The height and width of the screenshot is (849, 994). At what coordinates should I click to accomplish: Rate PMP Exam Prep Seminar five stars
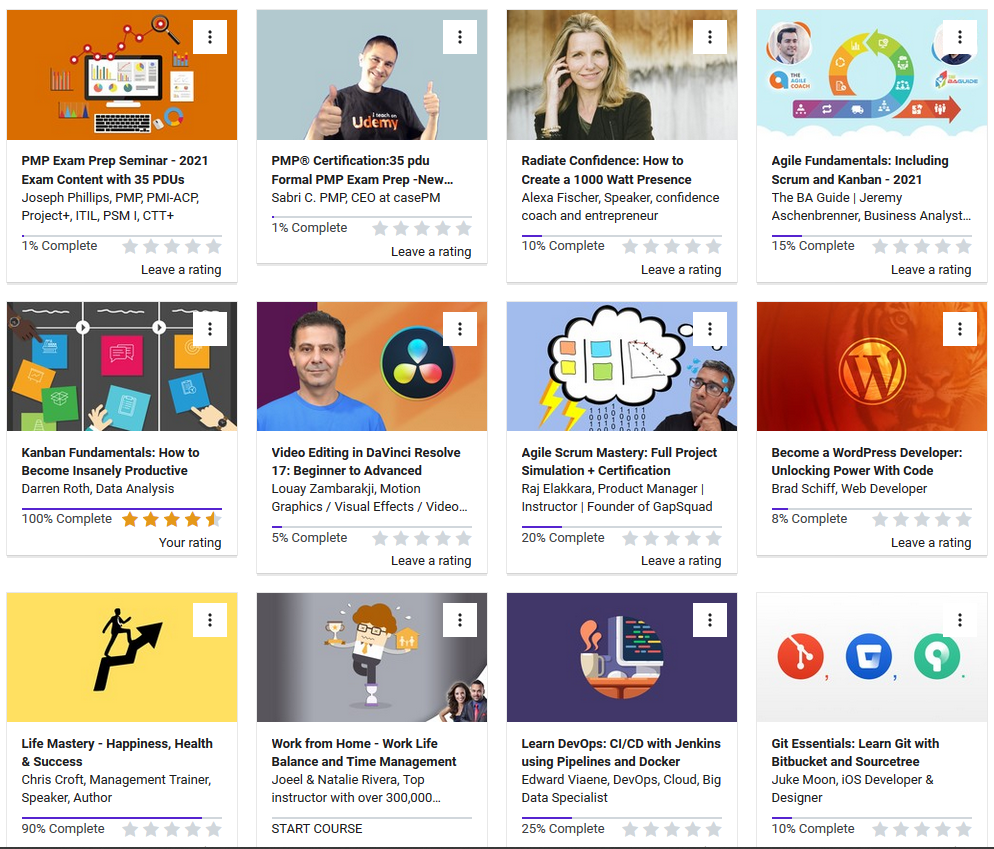pyautogui.click(x=213, y=246)
